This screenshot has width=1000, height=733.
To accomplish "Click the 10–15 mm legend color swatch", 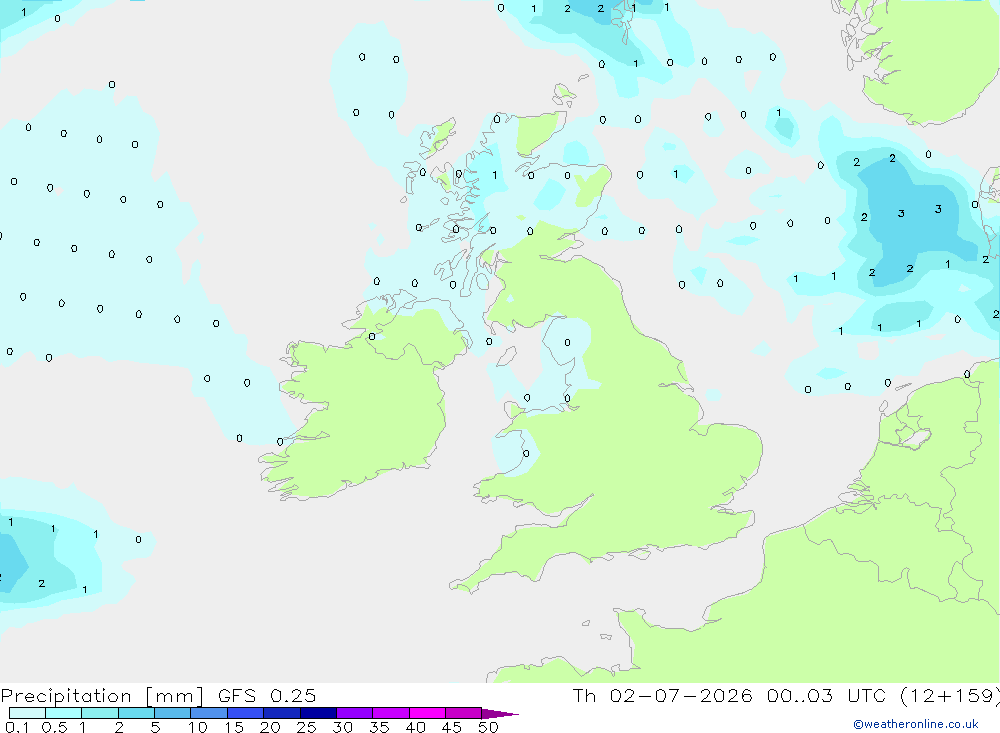I will (209, 713).
